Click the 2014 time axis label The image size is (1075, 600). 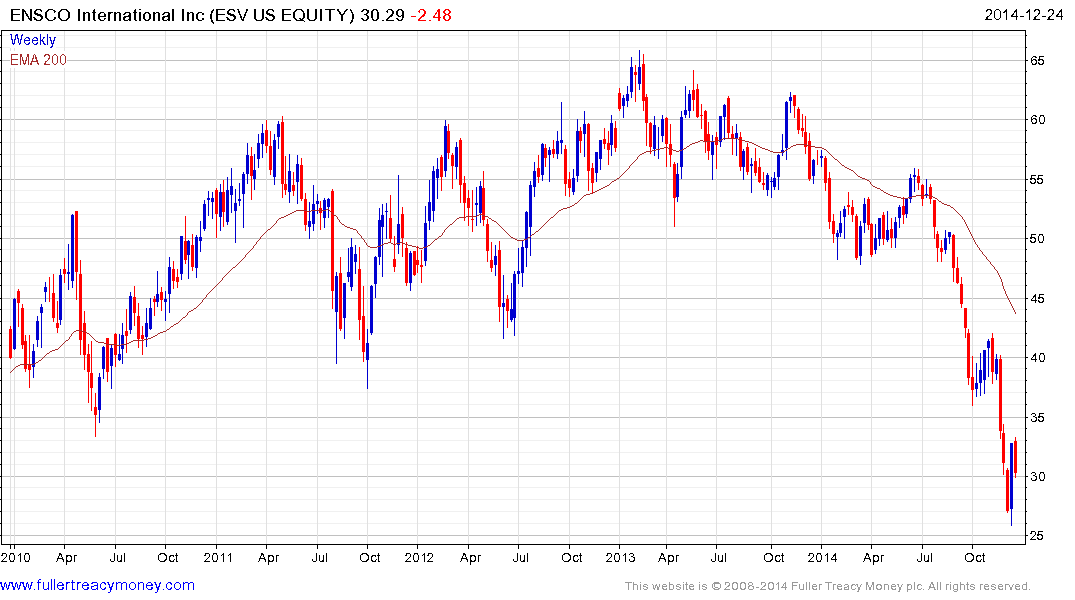(822, 557)
